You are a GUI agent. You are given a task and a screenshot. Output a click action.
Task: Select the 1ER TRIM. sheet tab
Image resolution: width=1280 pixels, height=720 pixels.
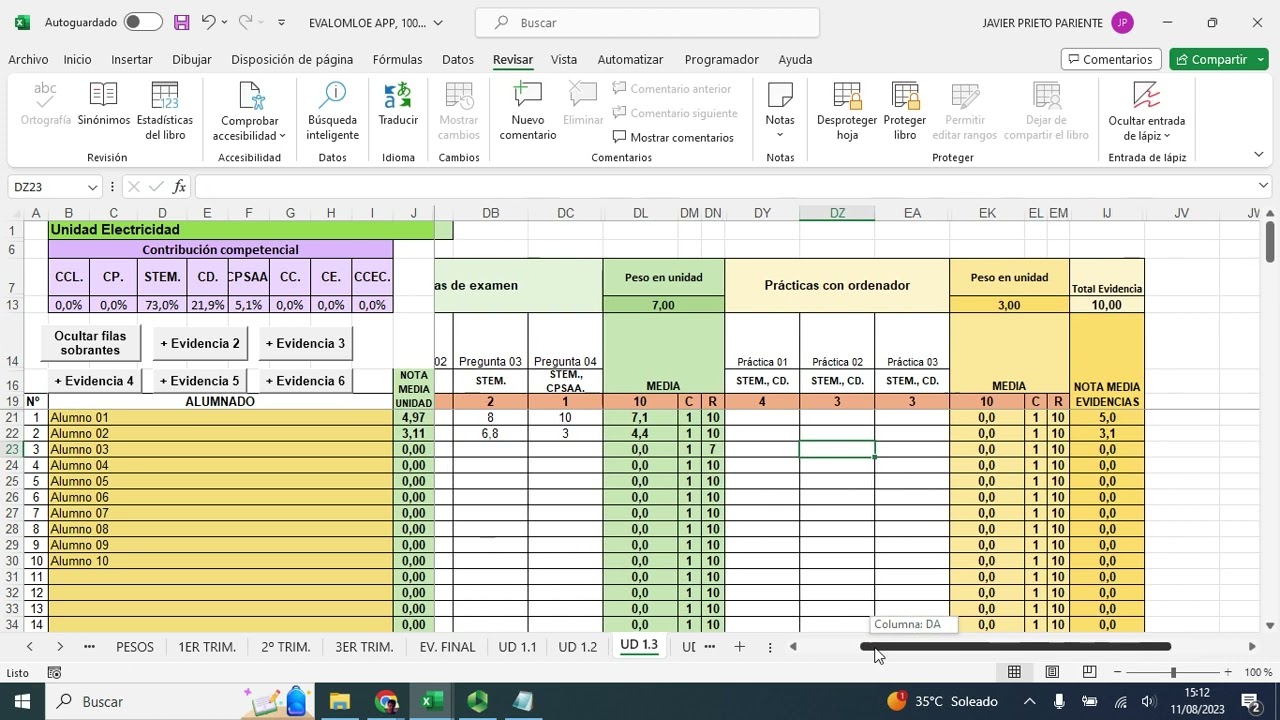207,647
